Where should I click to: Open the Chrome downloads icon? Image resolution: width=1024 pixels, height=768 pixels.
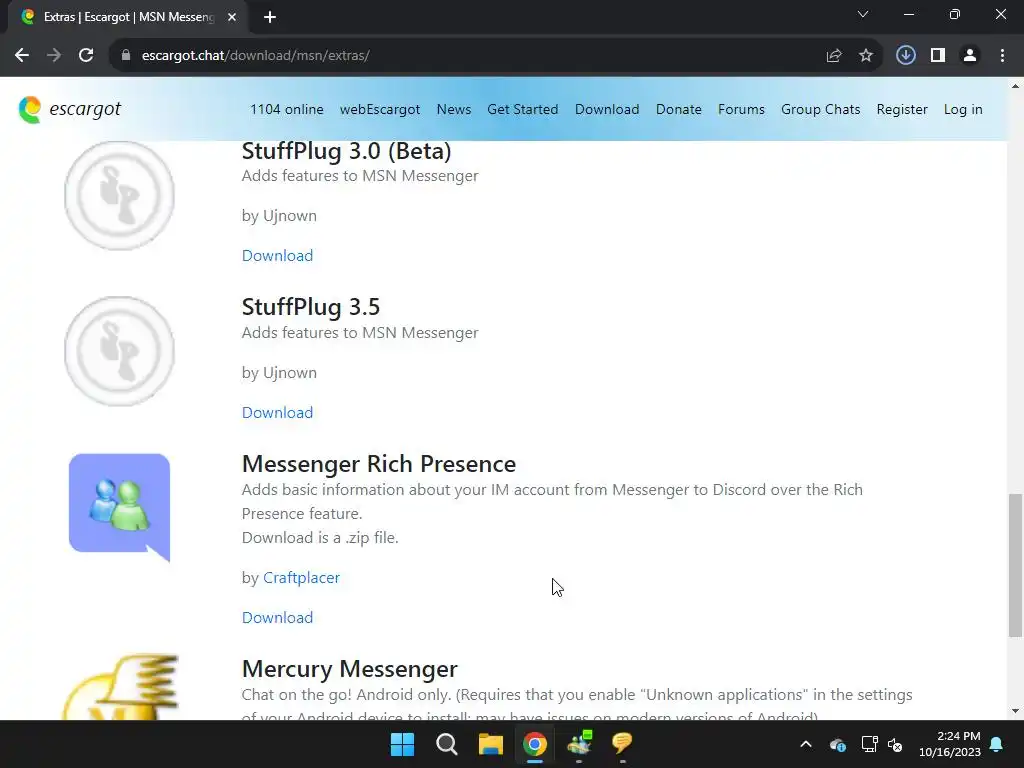point(906,56)
